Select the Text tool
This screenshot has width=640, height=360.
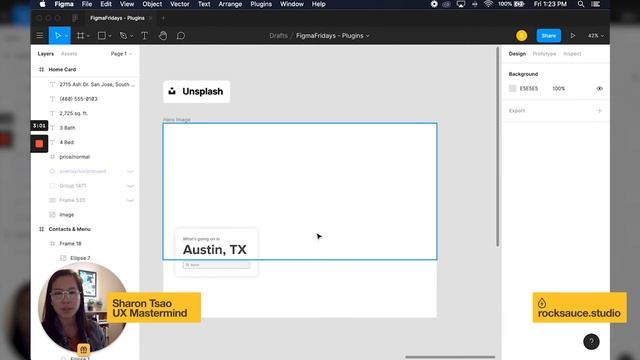[x=144, y=36]
